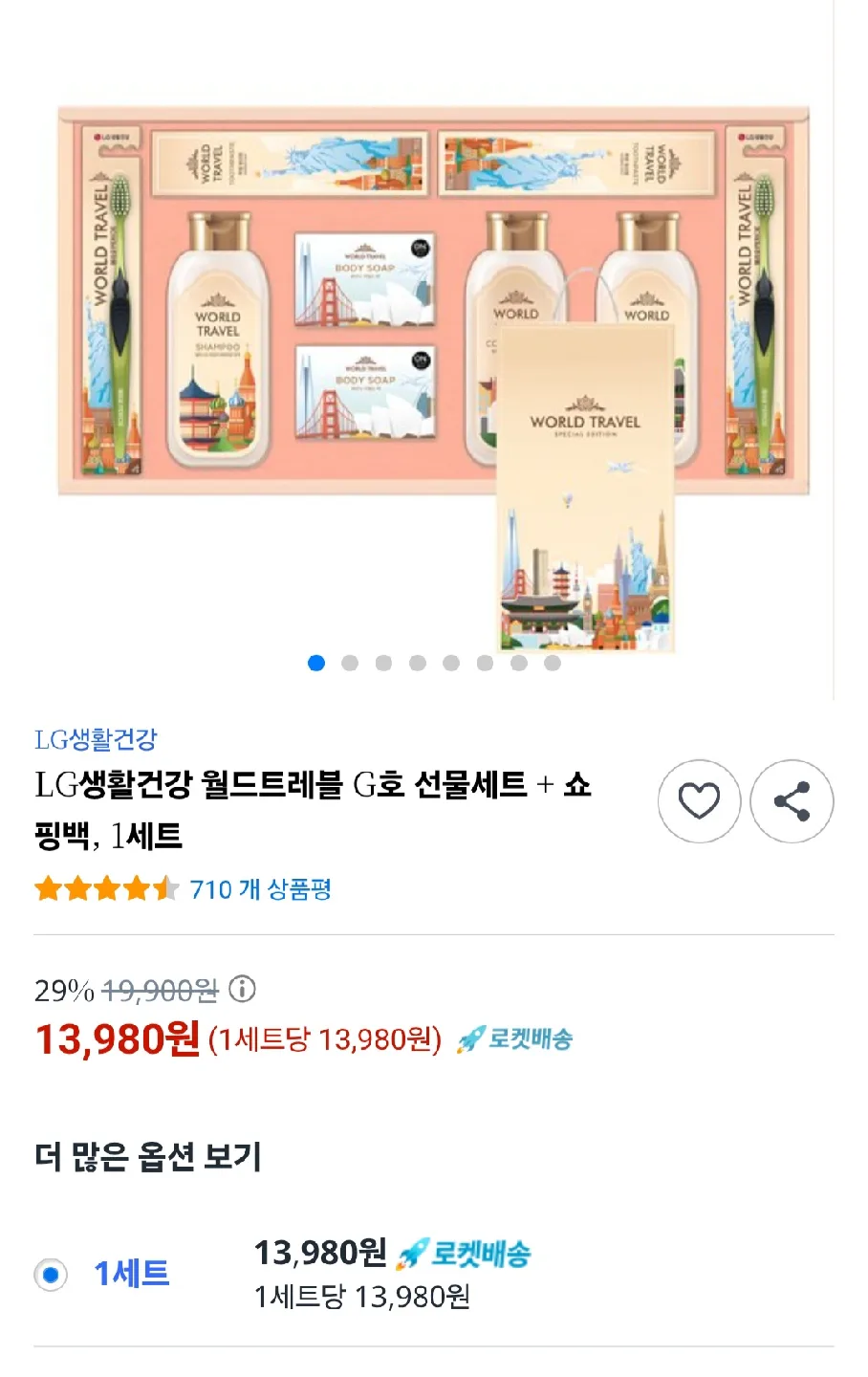Open info icon beside 19,900원 original price
868x1377 pixels.
click(242, 989)
